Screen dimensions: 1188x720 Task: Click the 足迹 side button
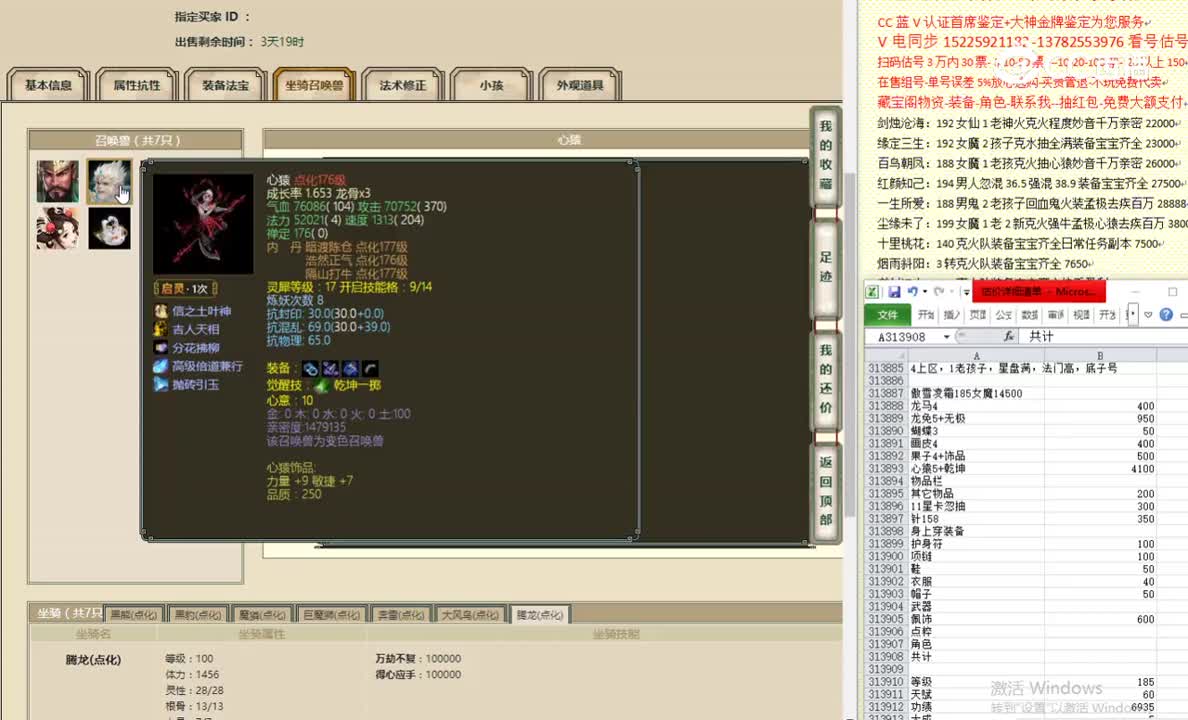click(x=826, y=268)
